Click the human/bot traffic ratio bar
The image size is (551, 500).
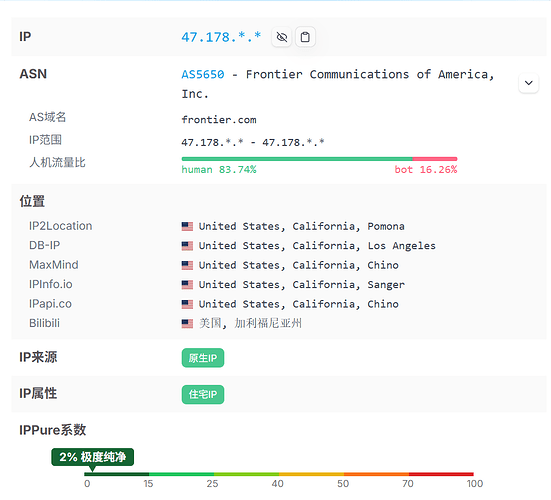319,159
